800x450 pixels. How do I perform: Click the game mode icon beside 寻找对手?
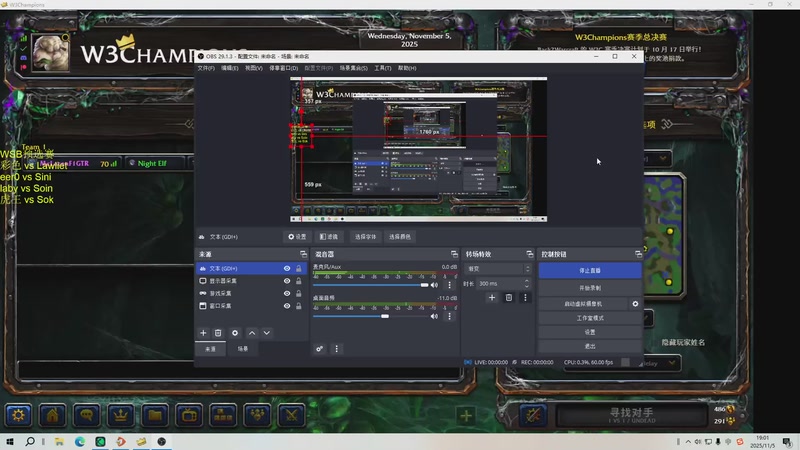coord(533,415)
